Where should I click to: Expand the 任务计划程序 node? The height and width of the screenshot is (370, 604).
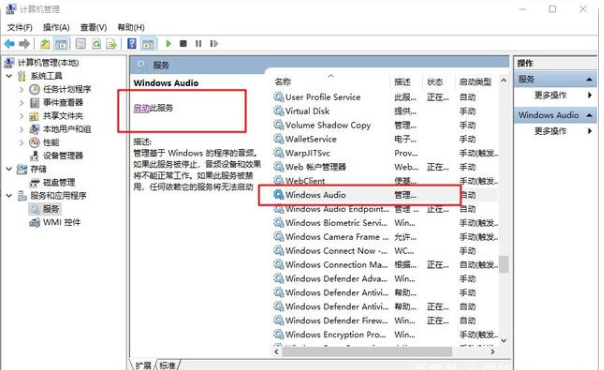coord(22,89)
